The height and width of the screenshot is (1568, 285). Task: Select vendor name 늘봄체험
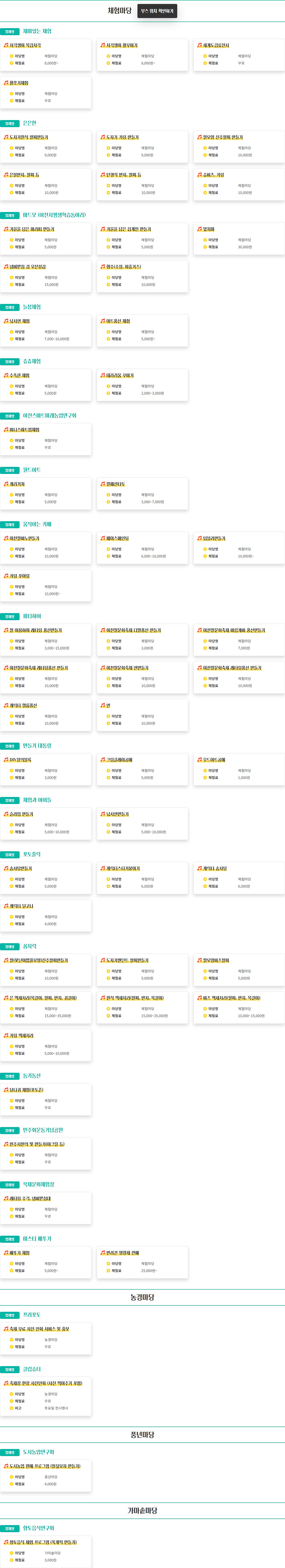coord(32,307)
